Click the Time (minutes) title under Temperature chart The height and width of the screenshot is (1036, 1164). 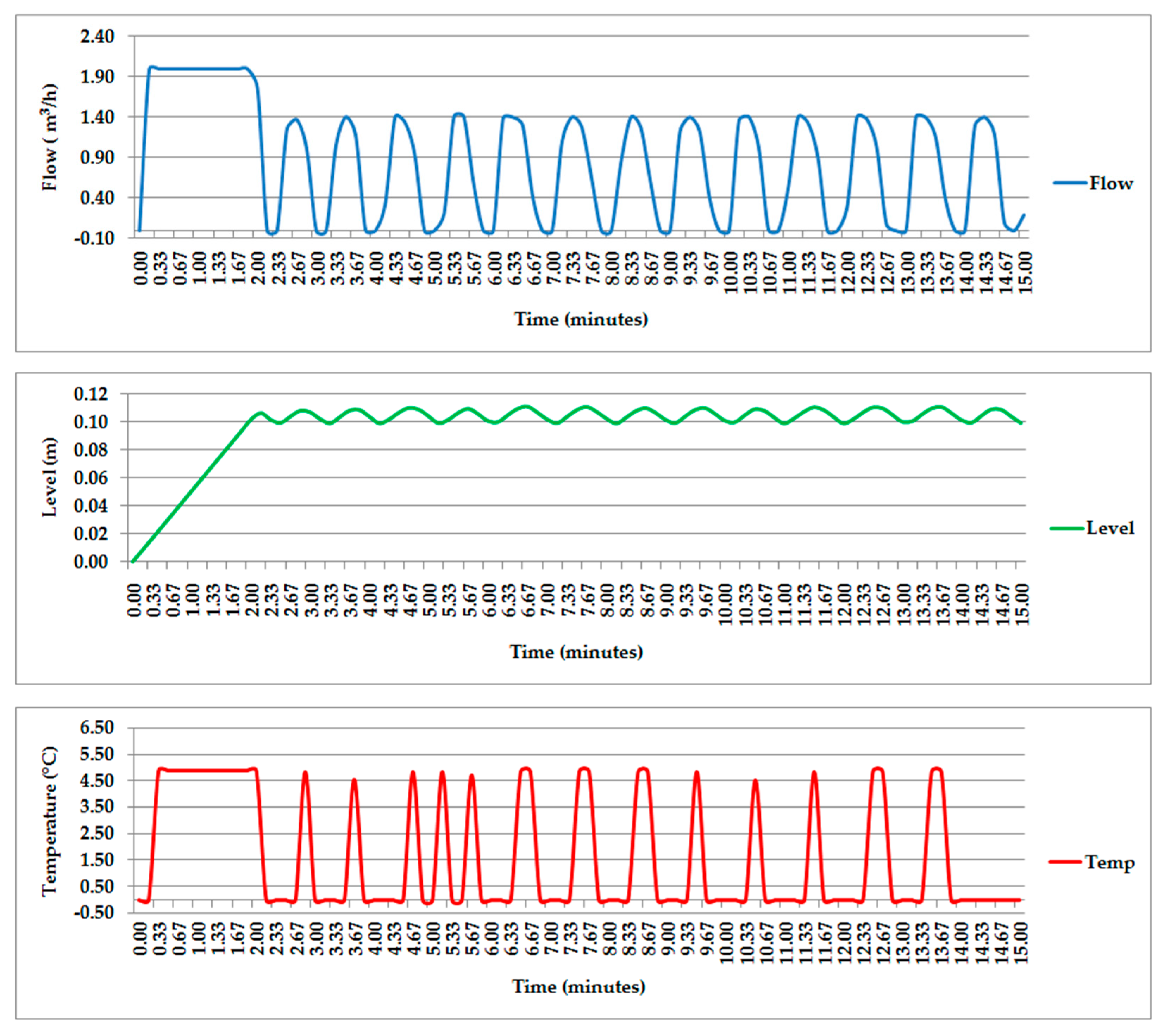(x=578, y=986)
